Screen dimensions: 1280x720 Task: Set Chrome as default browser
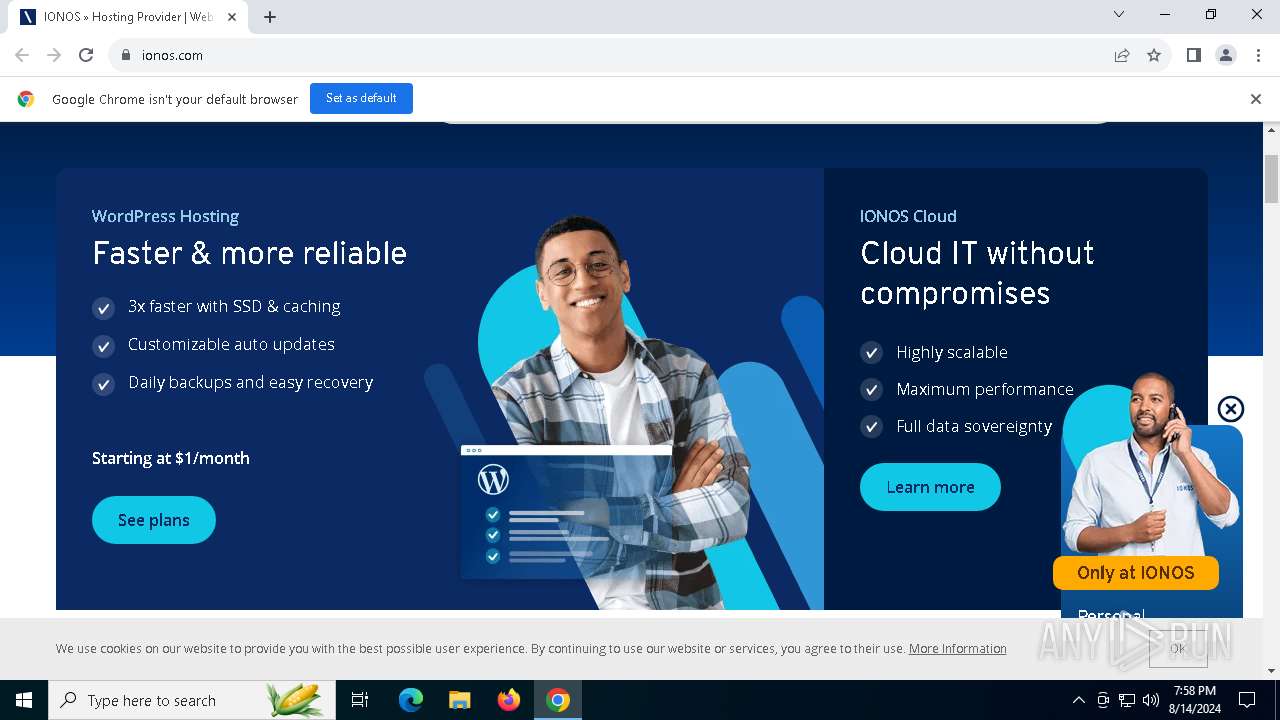coord(361,98)
